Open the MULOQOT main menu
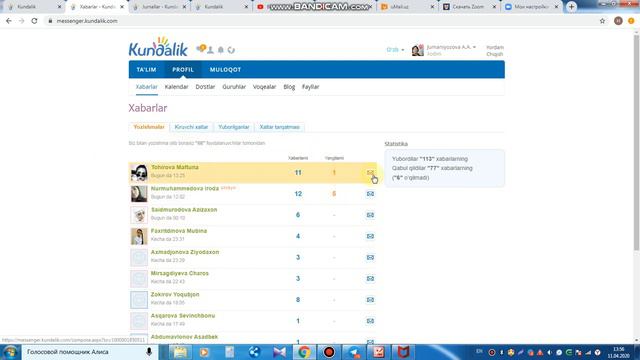The height and width of the screenshot is (360, 640). coord(225,69)
